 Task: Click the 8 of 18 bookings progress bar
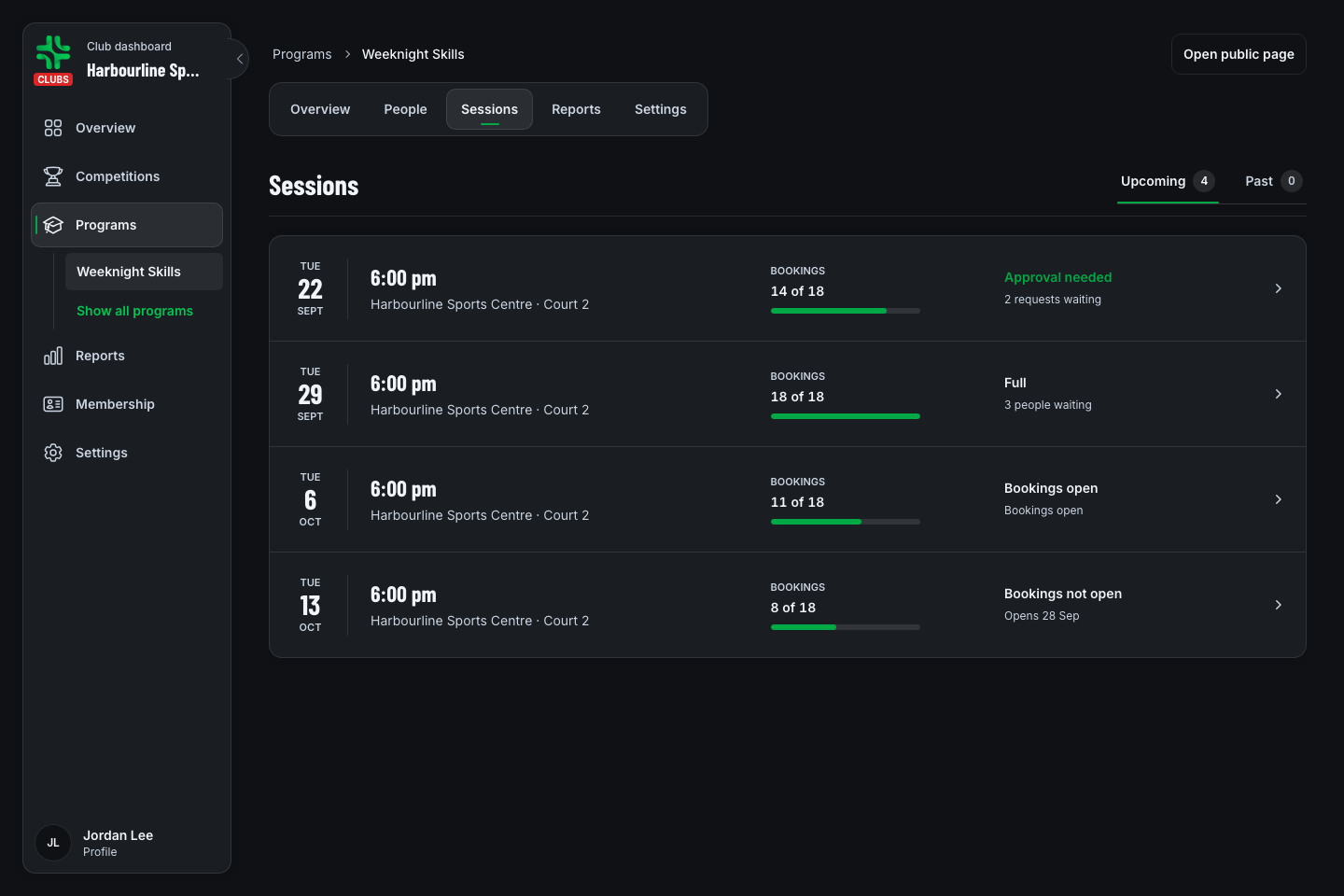846,627
